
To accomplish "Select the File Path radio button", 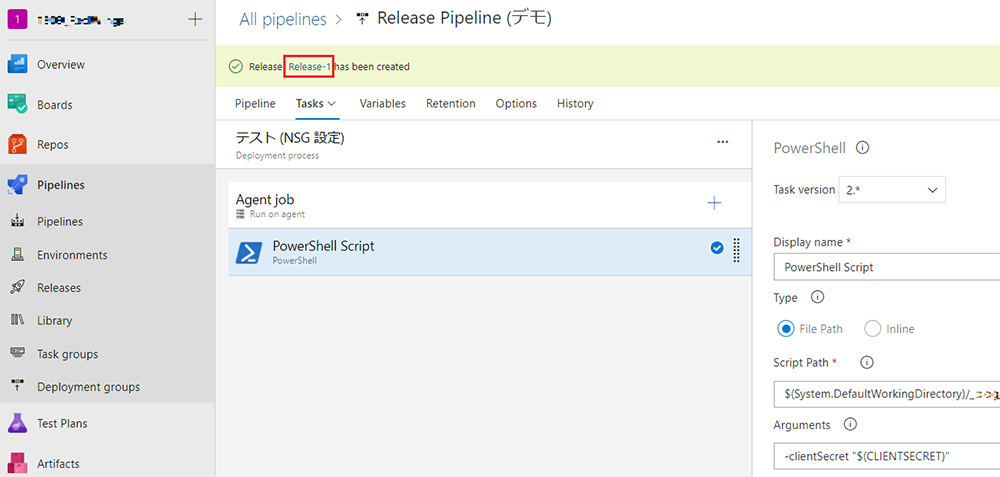I will click(x=785, y=329).
